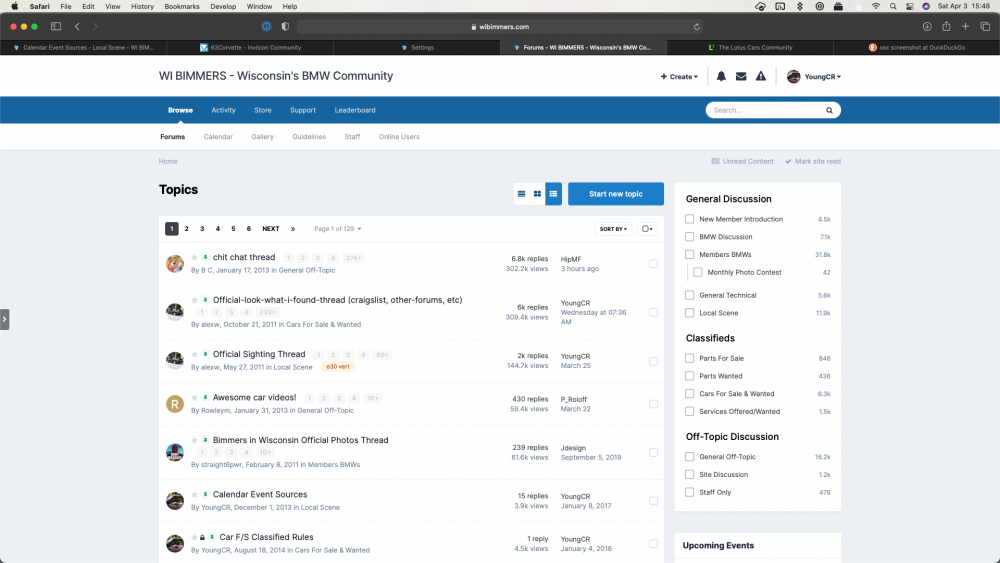
Task: Open the notifications bell icon
Action: coord(721,77)
